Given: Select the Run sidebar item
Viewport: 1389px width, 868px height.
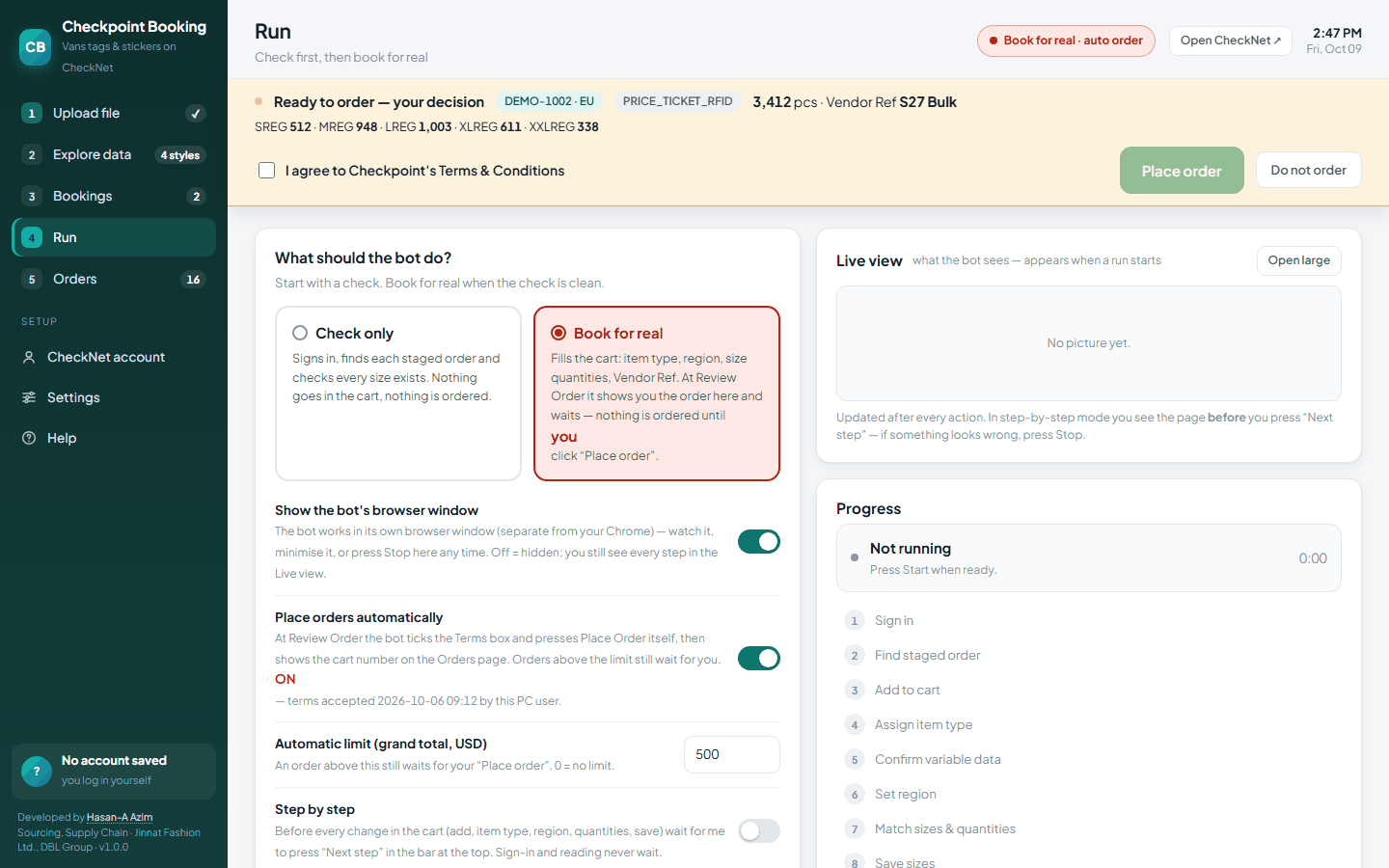Looking at the screenshot, I should [114, 238].
